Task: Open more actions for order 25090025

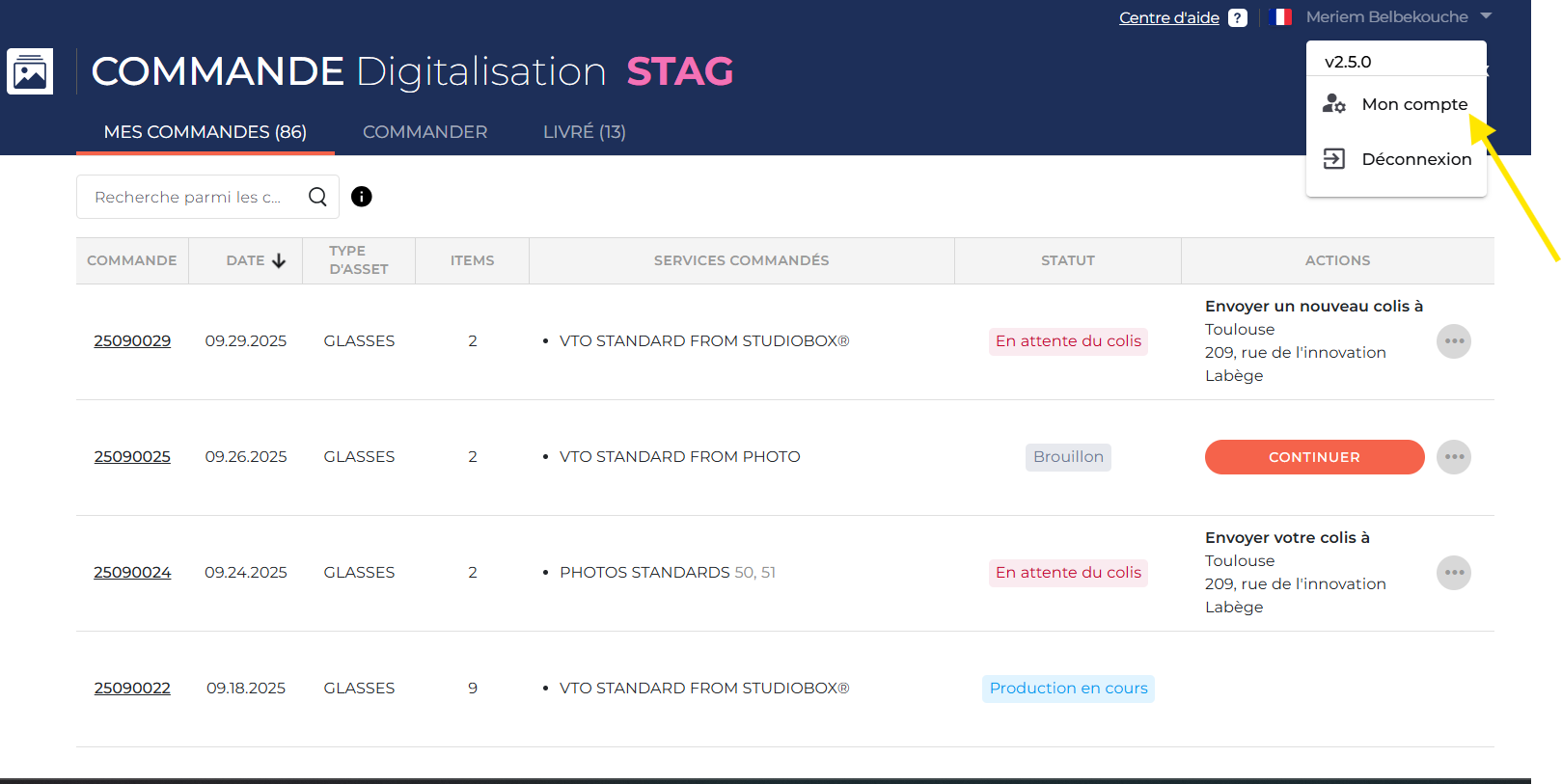Action: (1453, 457)
